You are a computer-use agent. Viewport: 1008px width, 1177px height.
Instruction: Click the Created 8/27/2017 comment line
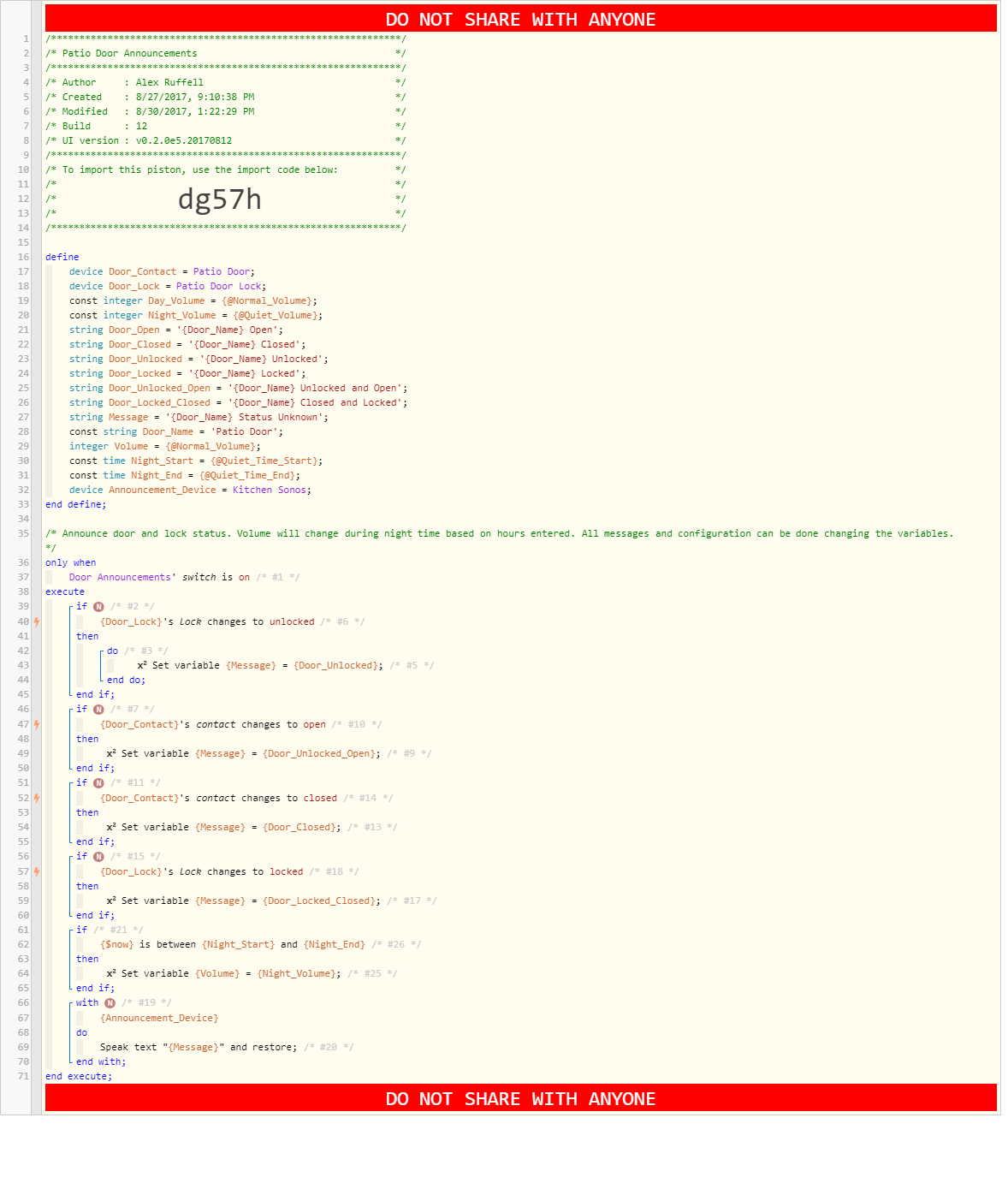coord(226,97)
